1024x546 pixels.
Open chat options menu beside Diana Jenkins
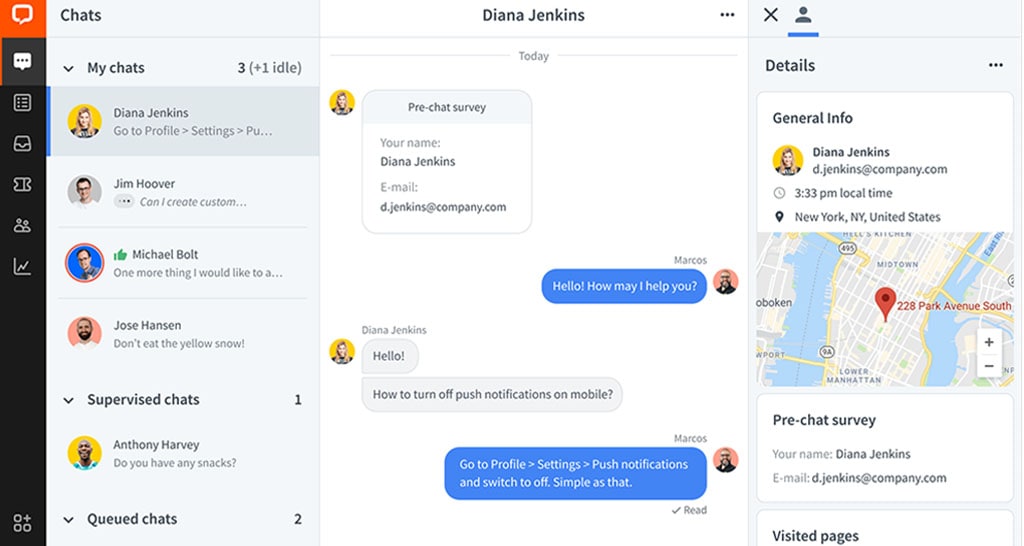click(x=727, y=15)
